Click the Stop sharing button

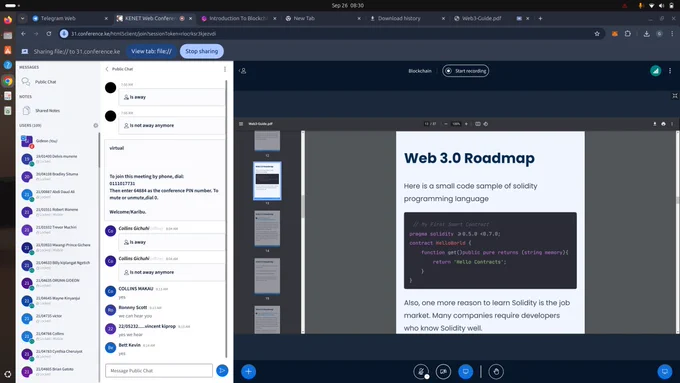202,51
